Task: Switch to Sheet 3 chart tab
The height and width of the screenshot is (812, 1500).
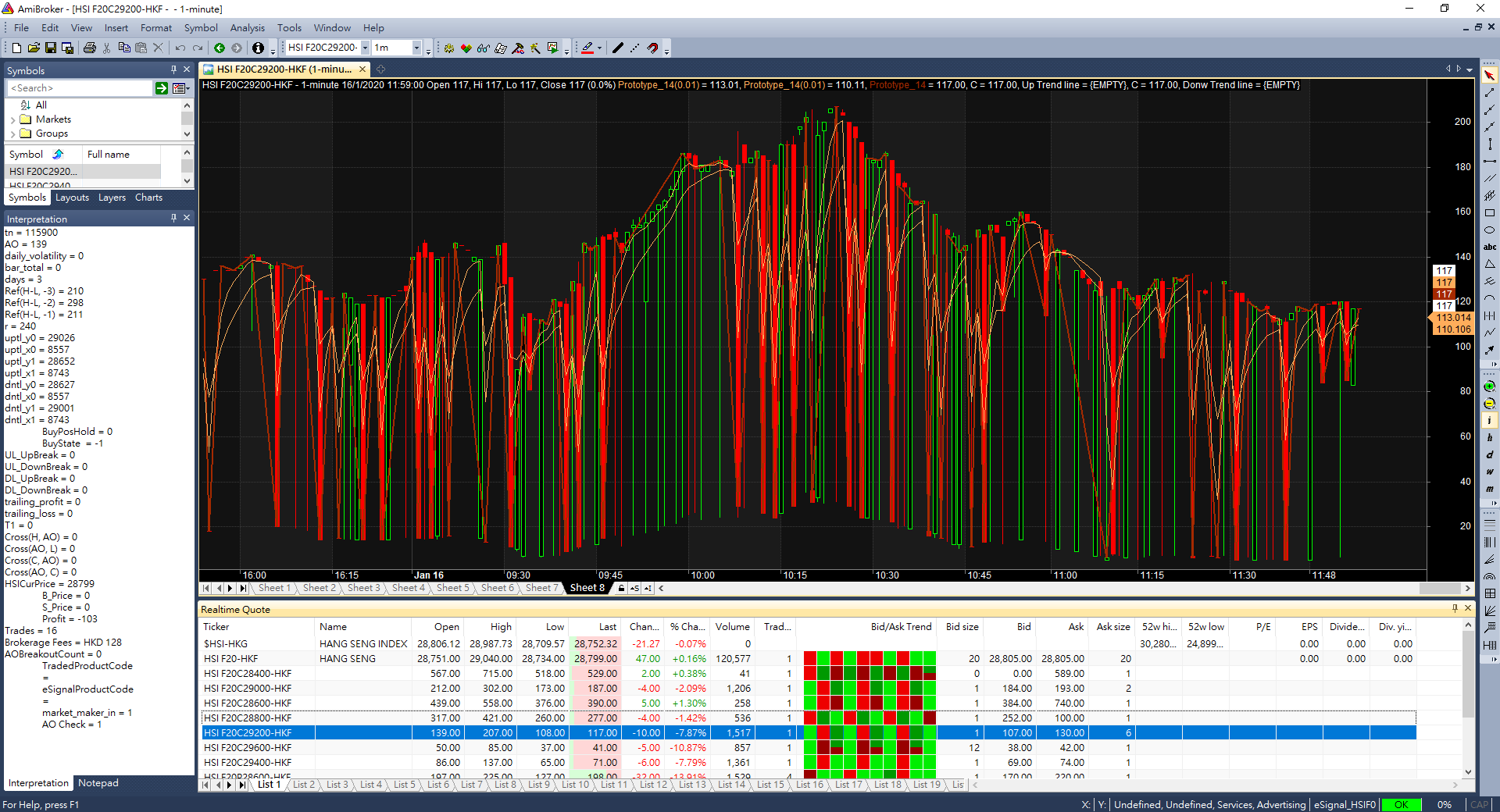Action: click(363, 588)
